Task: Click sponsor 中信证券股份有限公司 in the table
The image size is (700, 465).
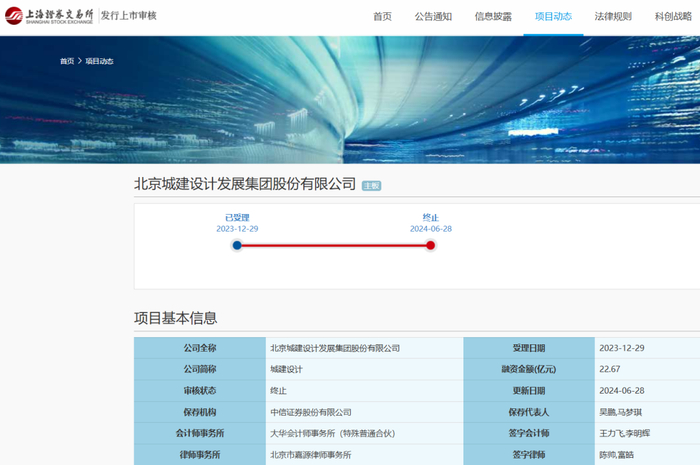Action: (311, 412)
